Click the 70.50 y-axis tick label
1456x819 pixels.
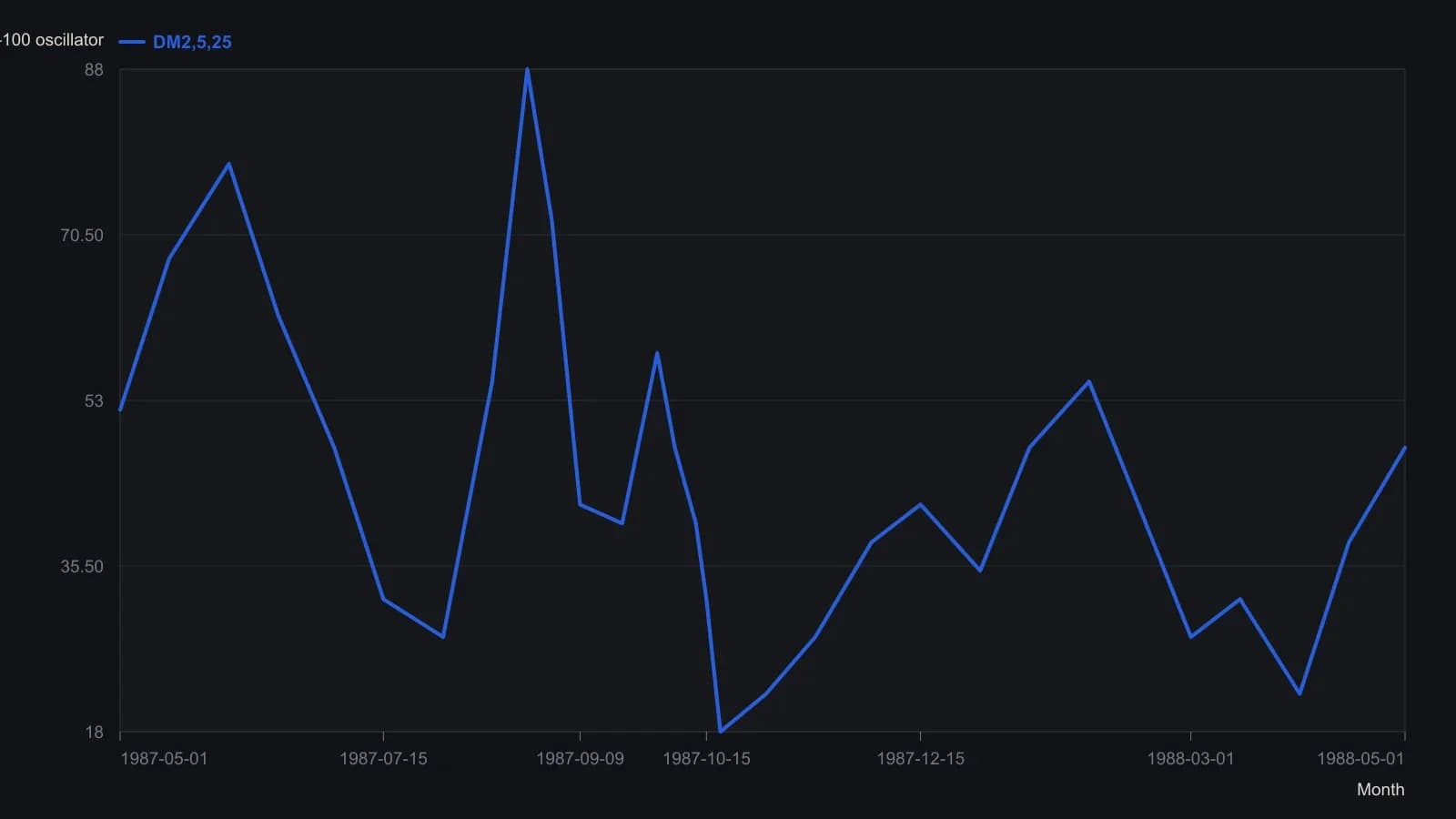(x=82, y=235)
